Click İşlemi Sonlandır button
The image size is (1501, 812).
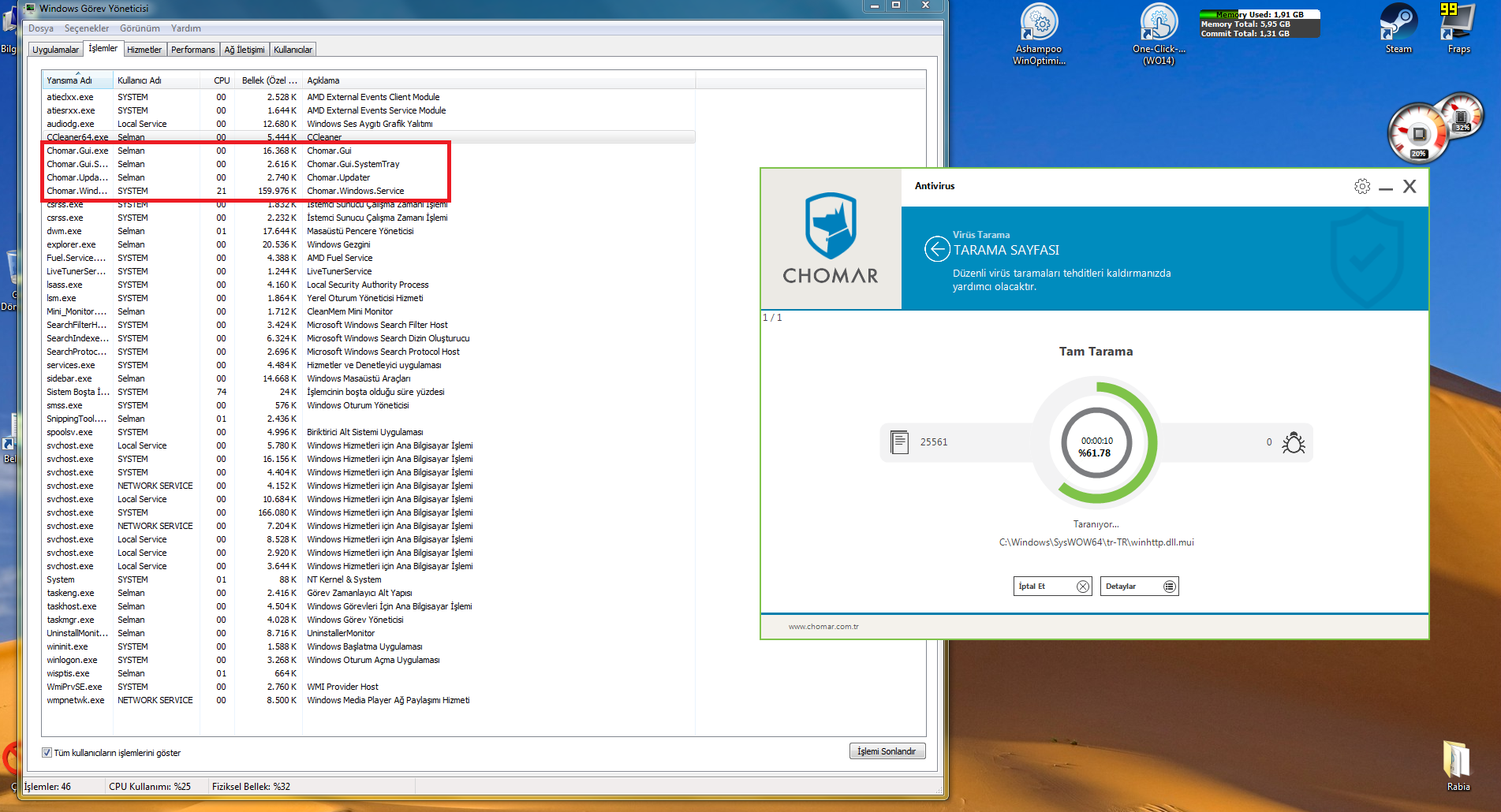click(887, 751)
